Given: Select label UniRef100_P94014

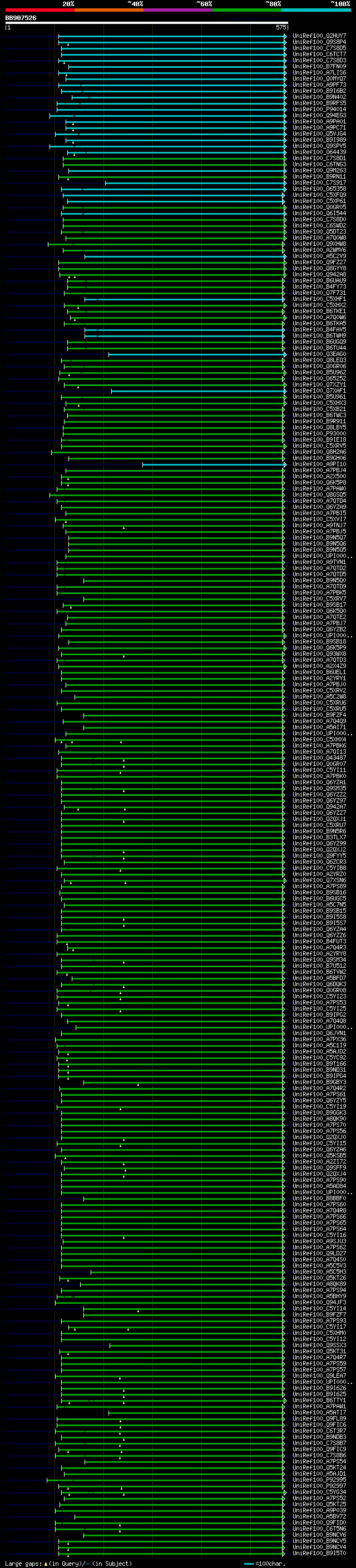Looking at the screenshot, I should coord(319,109).
